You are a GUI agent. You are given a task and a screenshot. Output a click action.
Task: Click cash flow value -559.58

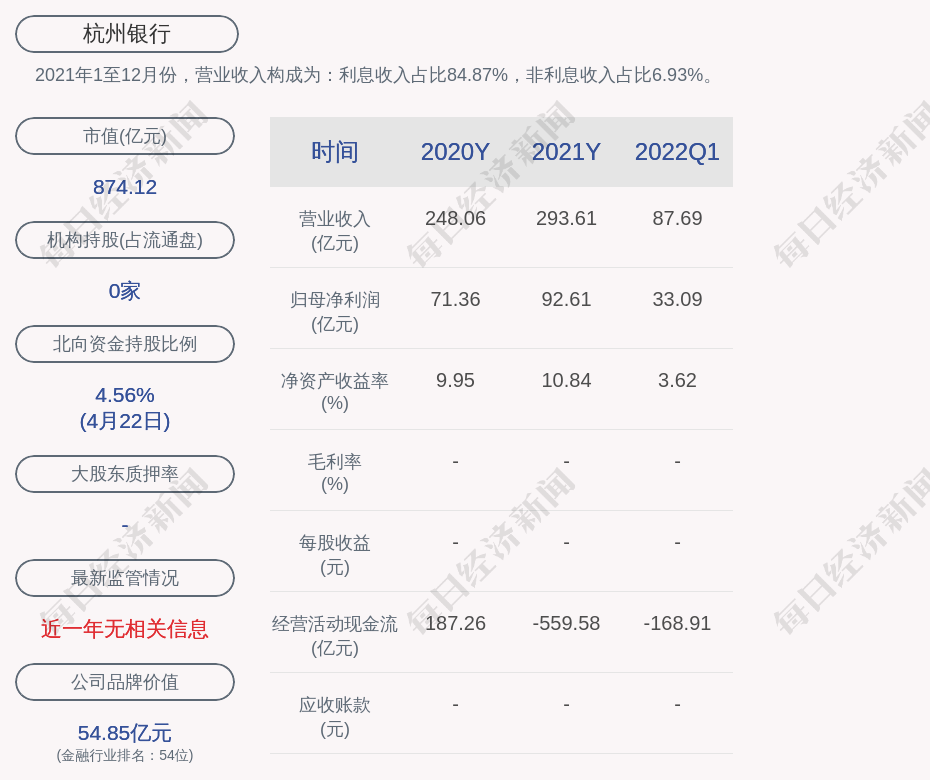click(566, 623)
